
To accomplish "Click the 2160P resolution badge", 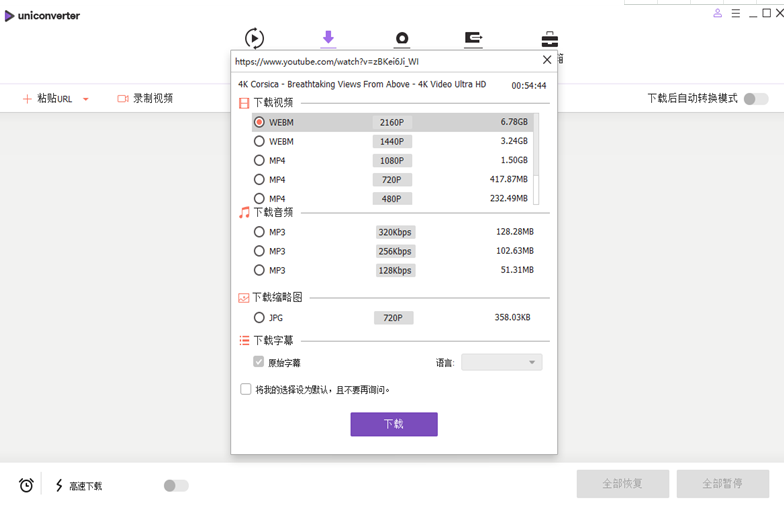I will (392, 122).
